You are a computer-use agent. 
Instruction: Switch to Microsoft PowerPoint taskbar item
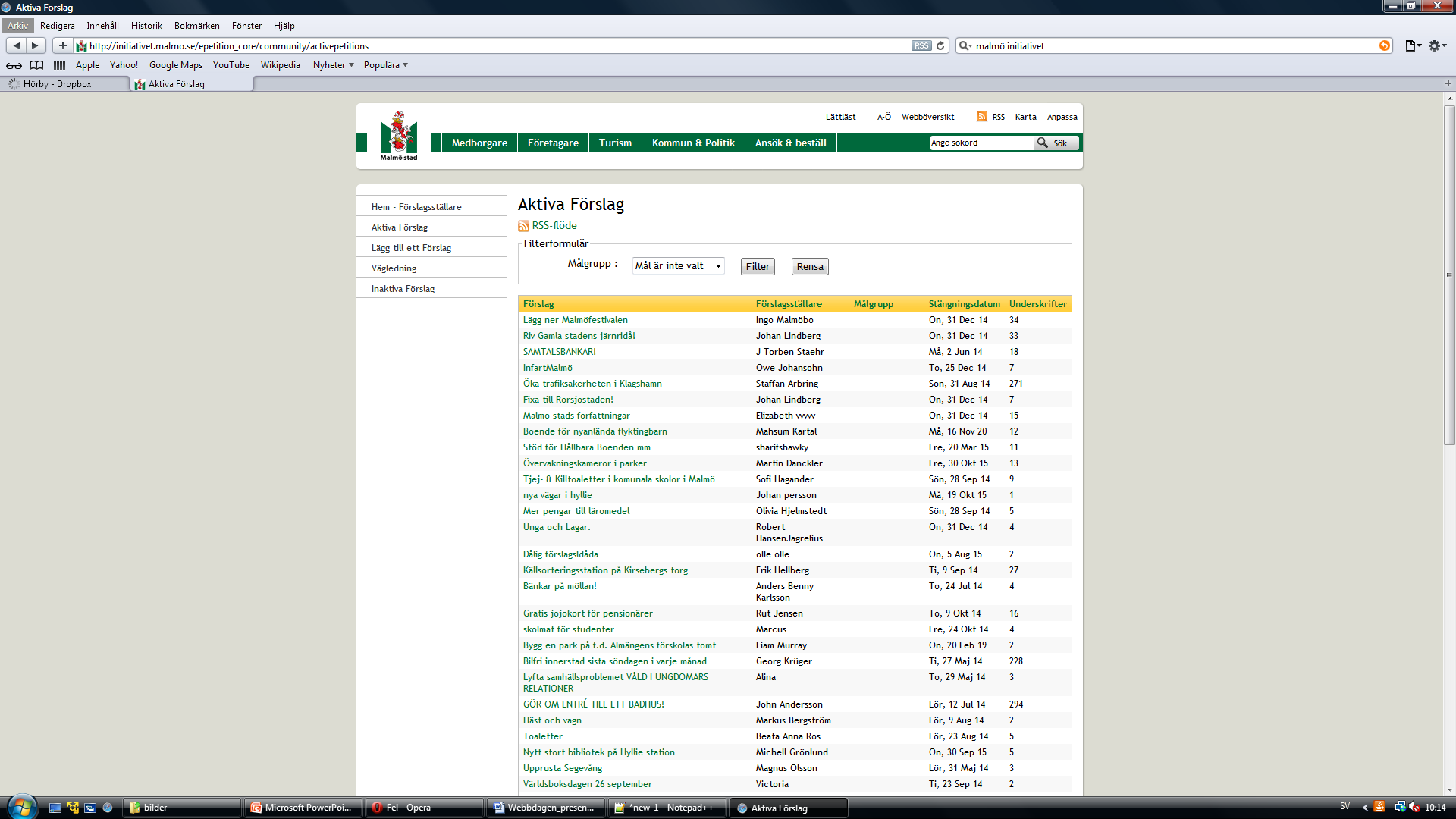303,808
